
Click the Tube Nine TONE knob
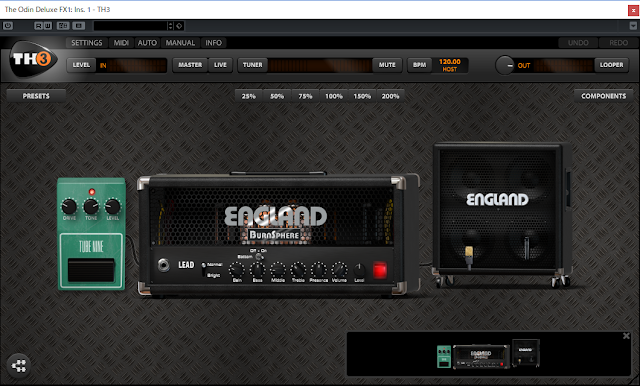(91, 206)
